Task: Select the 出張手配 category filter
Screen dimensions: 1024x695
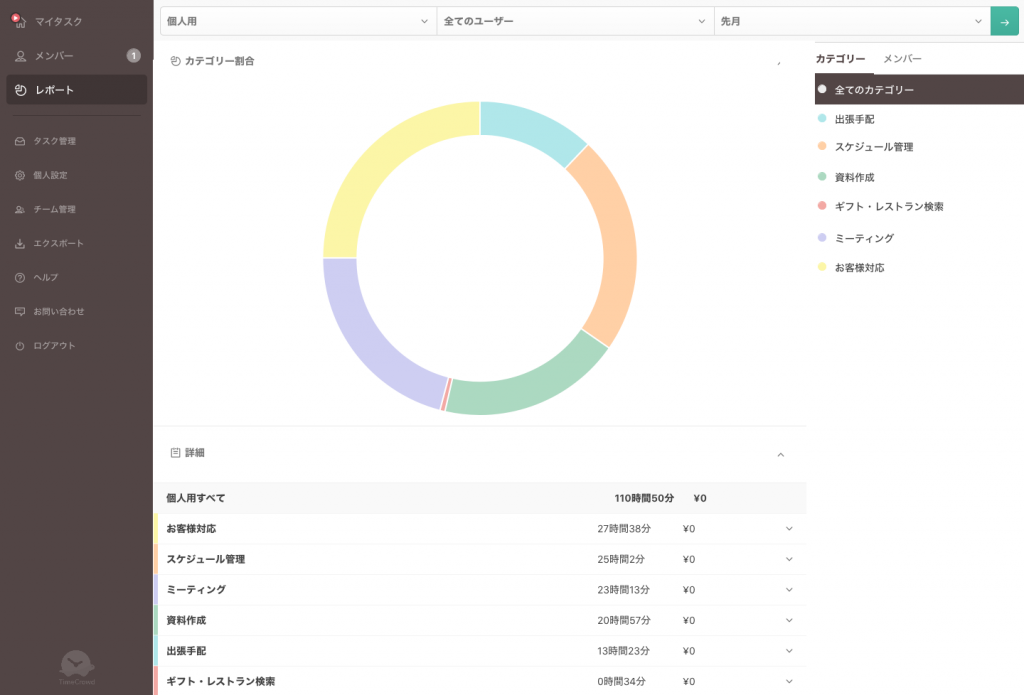Action: pos(854,119)
